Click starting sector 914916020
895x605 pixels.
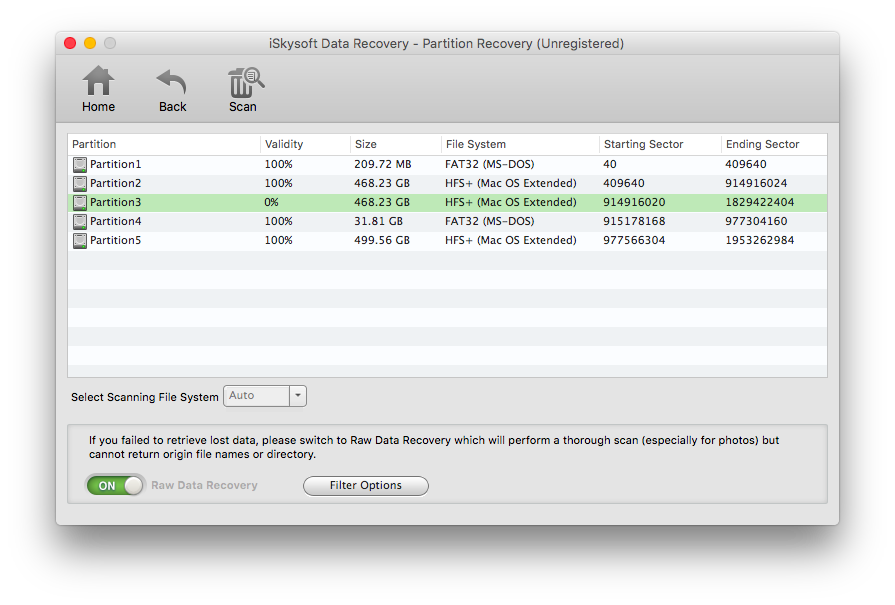pyautogui.click(x=634, y=202)
